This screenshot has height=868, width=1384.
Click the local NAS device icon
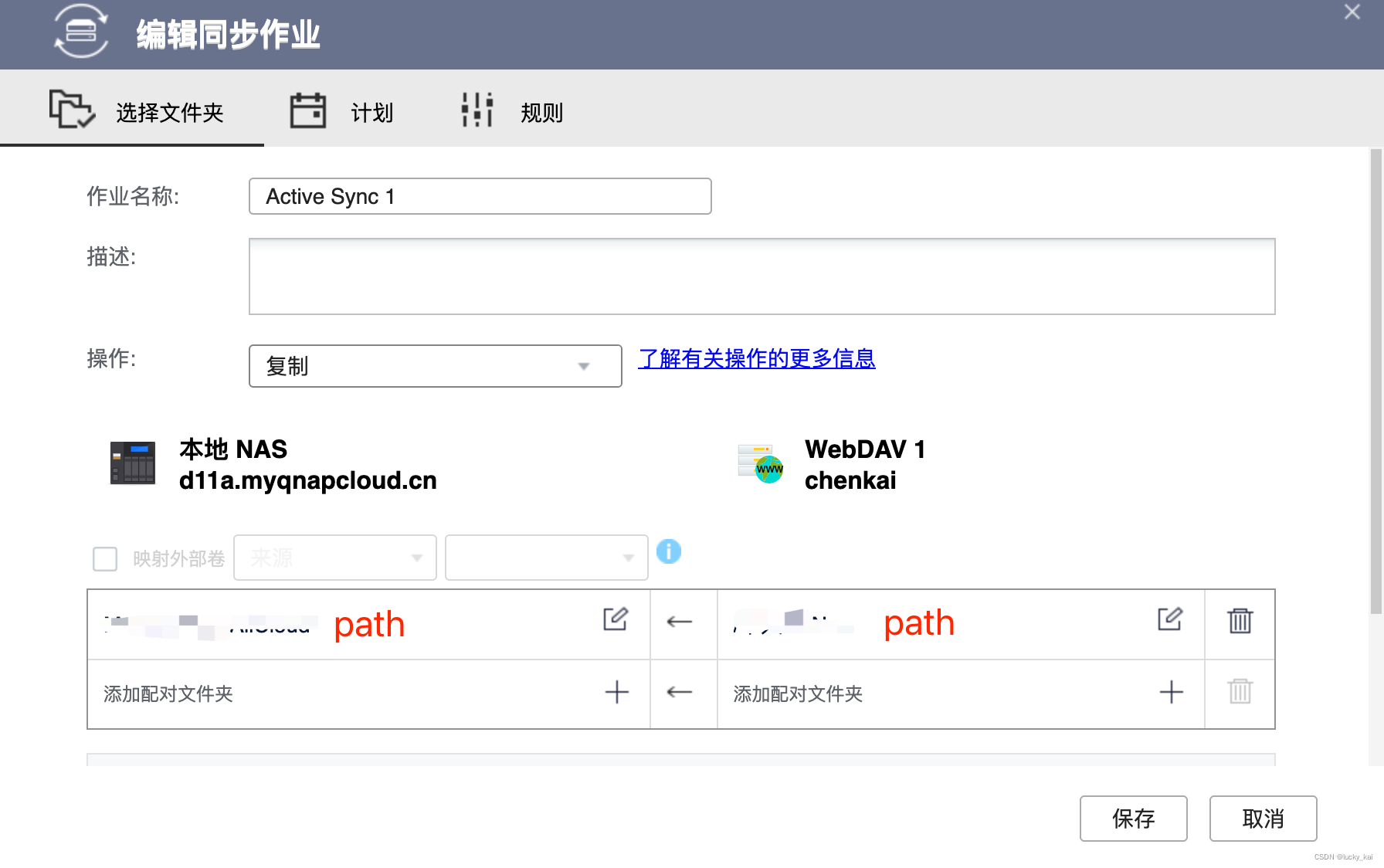(x=133, y=463)
